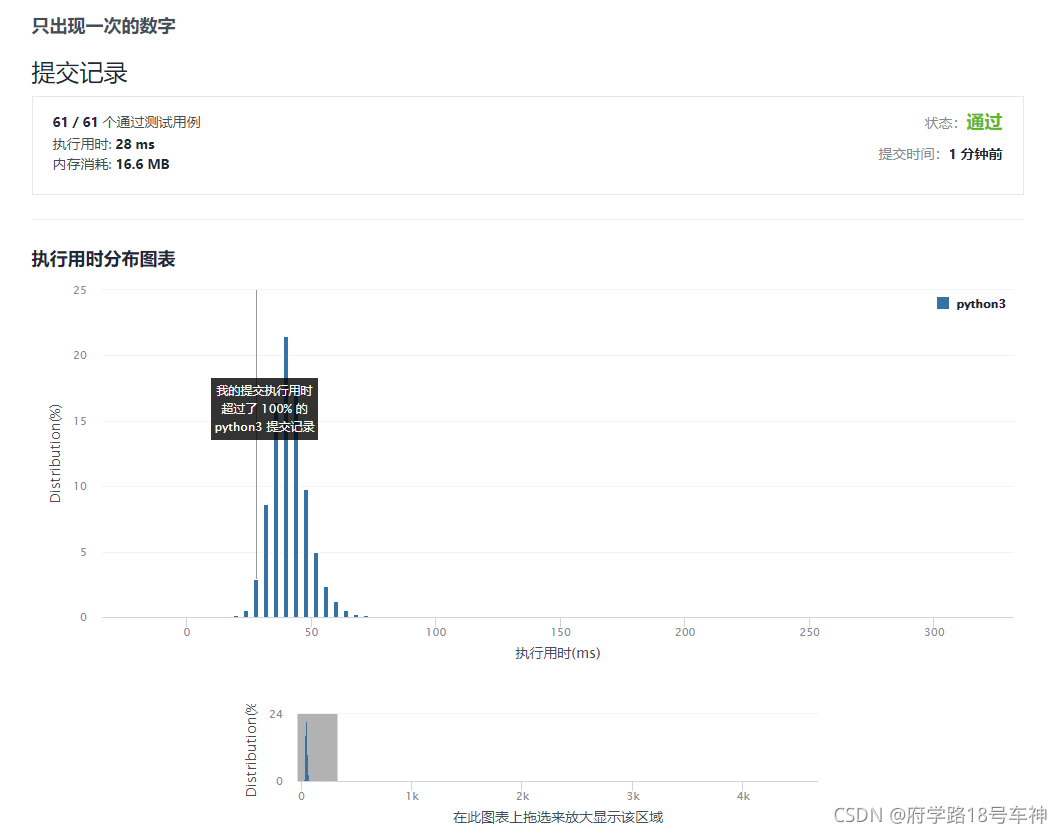Click the Distribution(%) y-axis label of the main chart
The width and height of the screenshot is (1062, 834).
[x=56, y=453]
